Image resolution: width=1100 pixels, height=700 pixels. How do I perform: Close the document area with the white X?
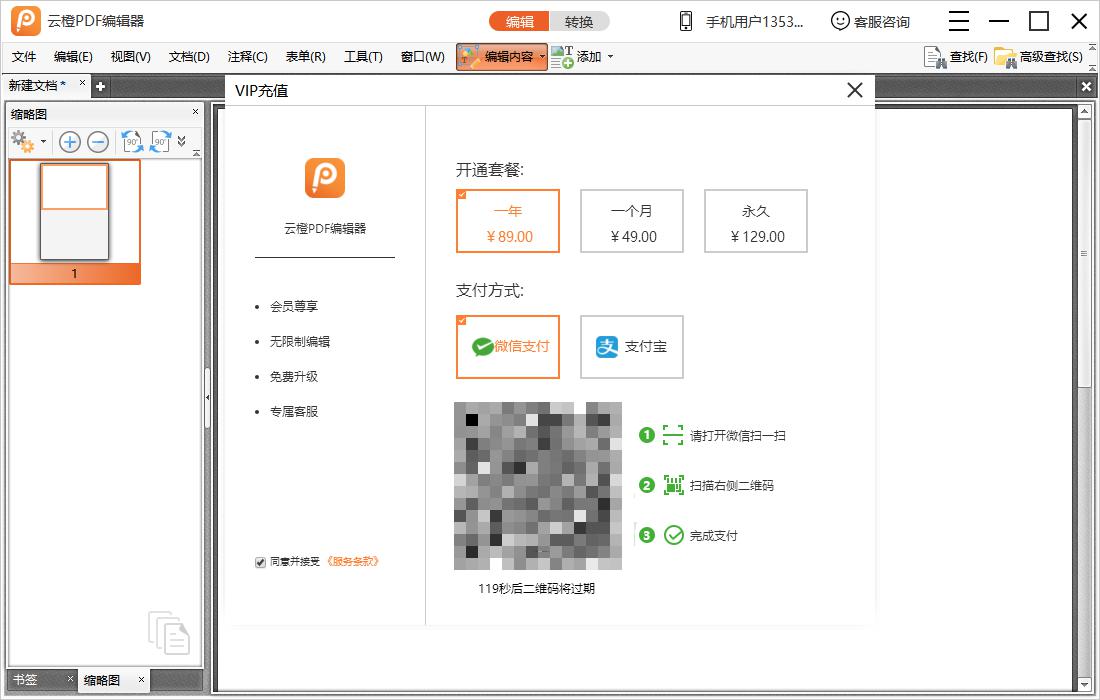[x=1086, y=86]
